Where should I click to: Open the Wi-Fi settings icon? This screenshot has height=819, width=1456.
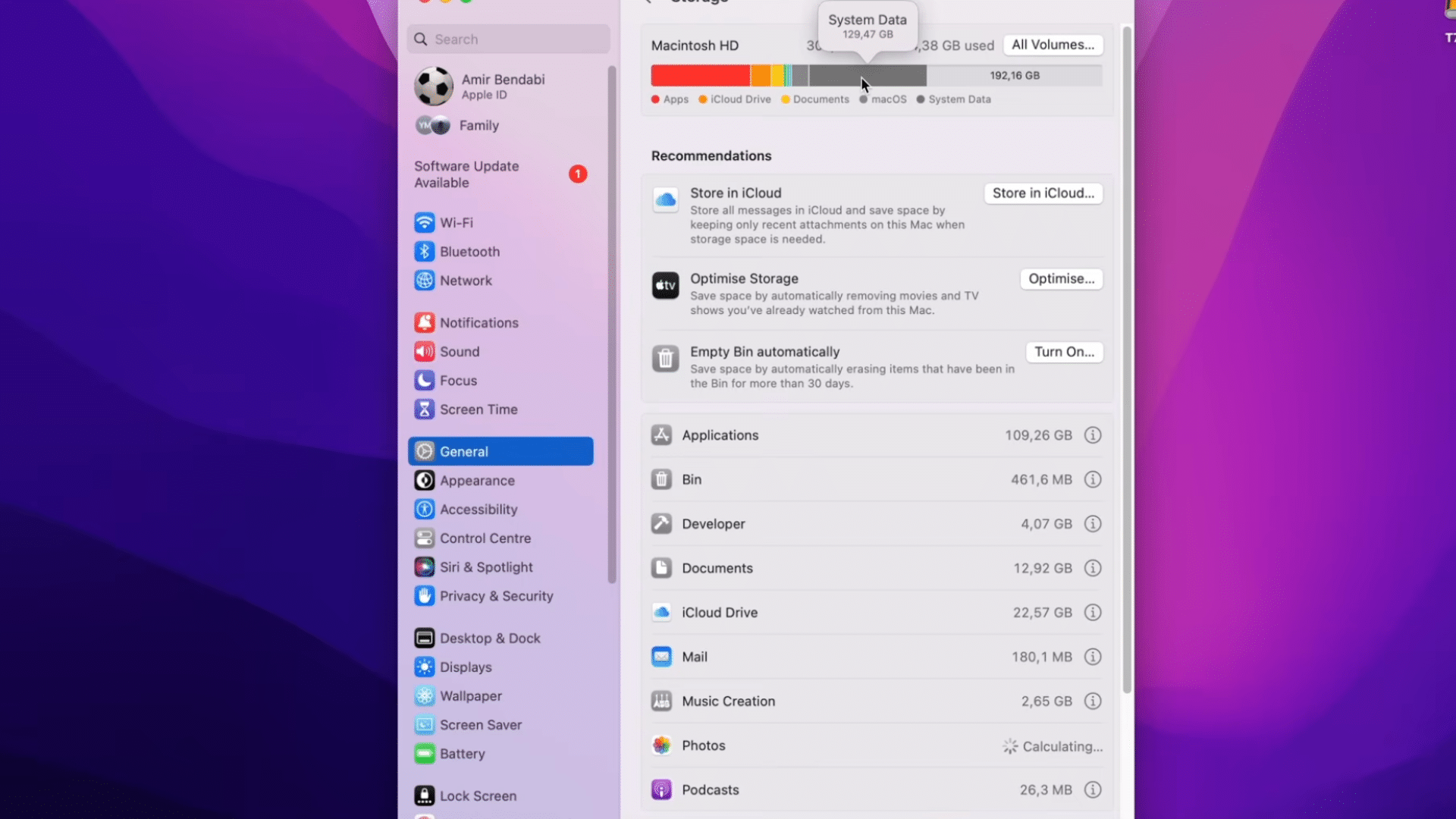coord(425,222)
